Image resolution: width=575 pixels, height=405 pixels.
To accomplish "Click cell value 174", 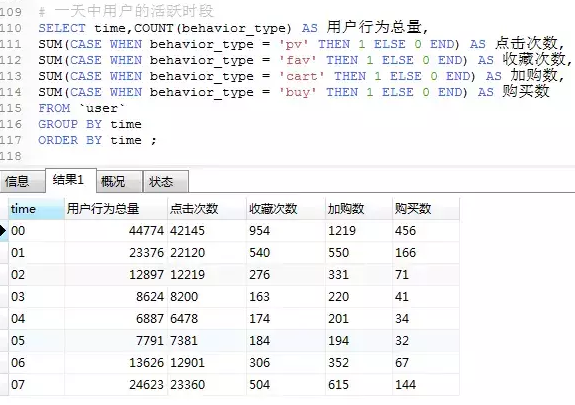I will tap(260, 319).
